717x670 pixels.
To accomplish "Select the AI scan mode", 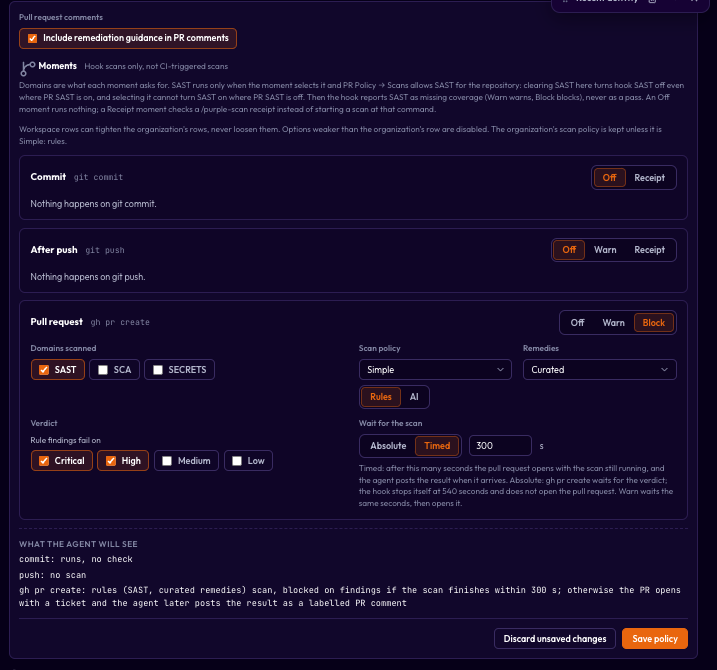I will pos(414,397).
